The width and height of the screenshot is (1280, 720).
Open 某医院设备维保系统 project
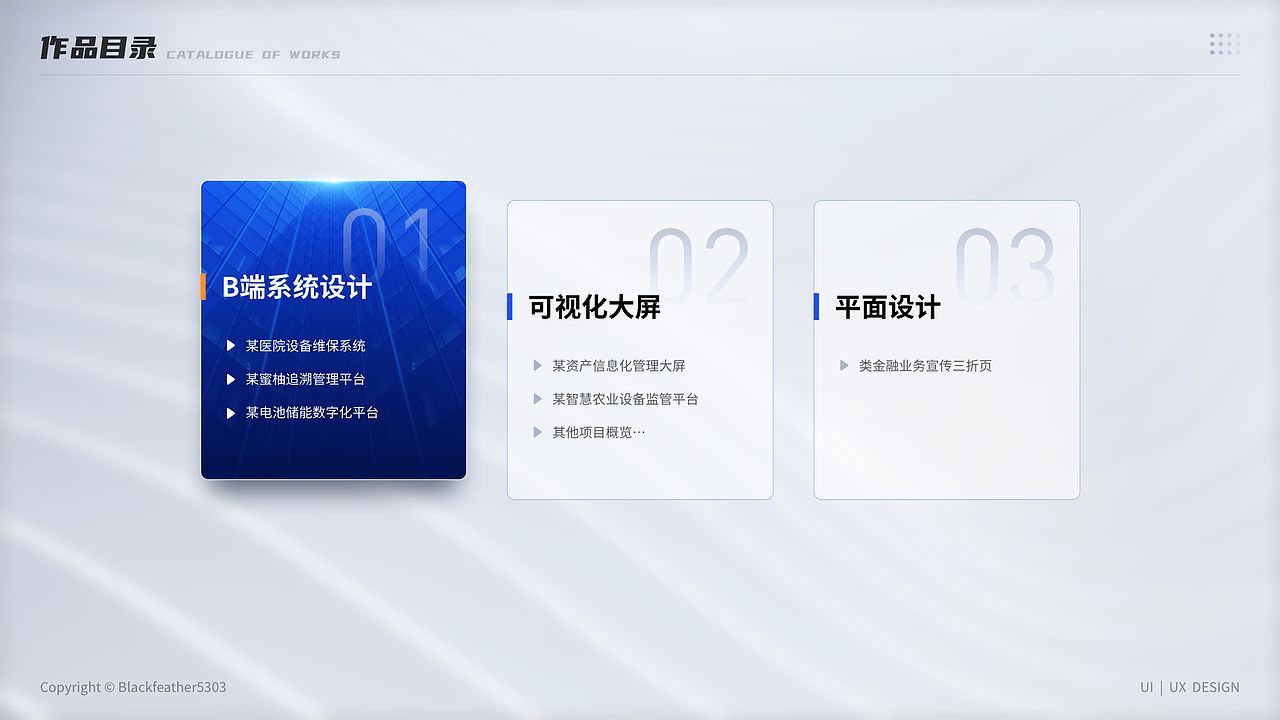tap(306, 345)
